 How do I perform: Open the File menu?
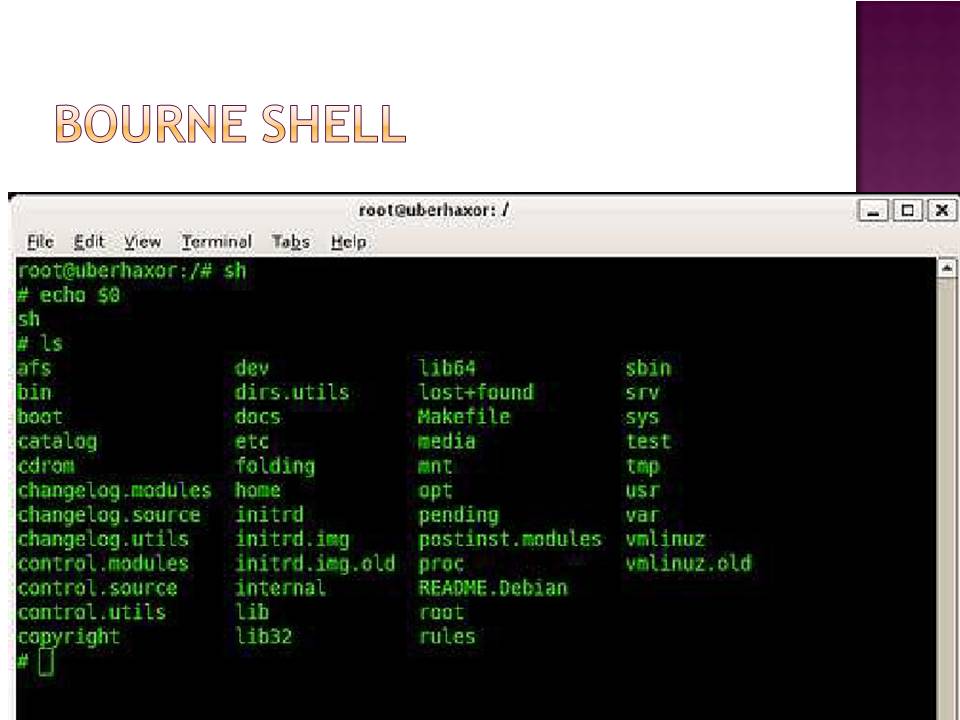tap(40, 242)
